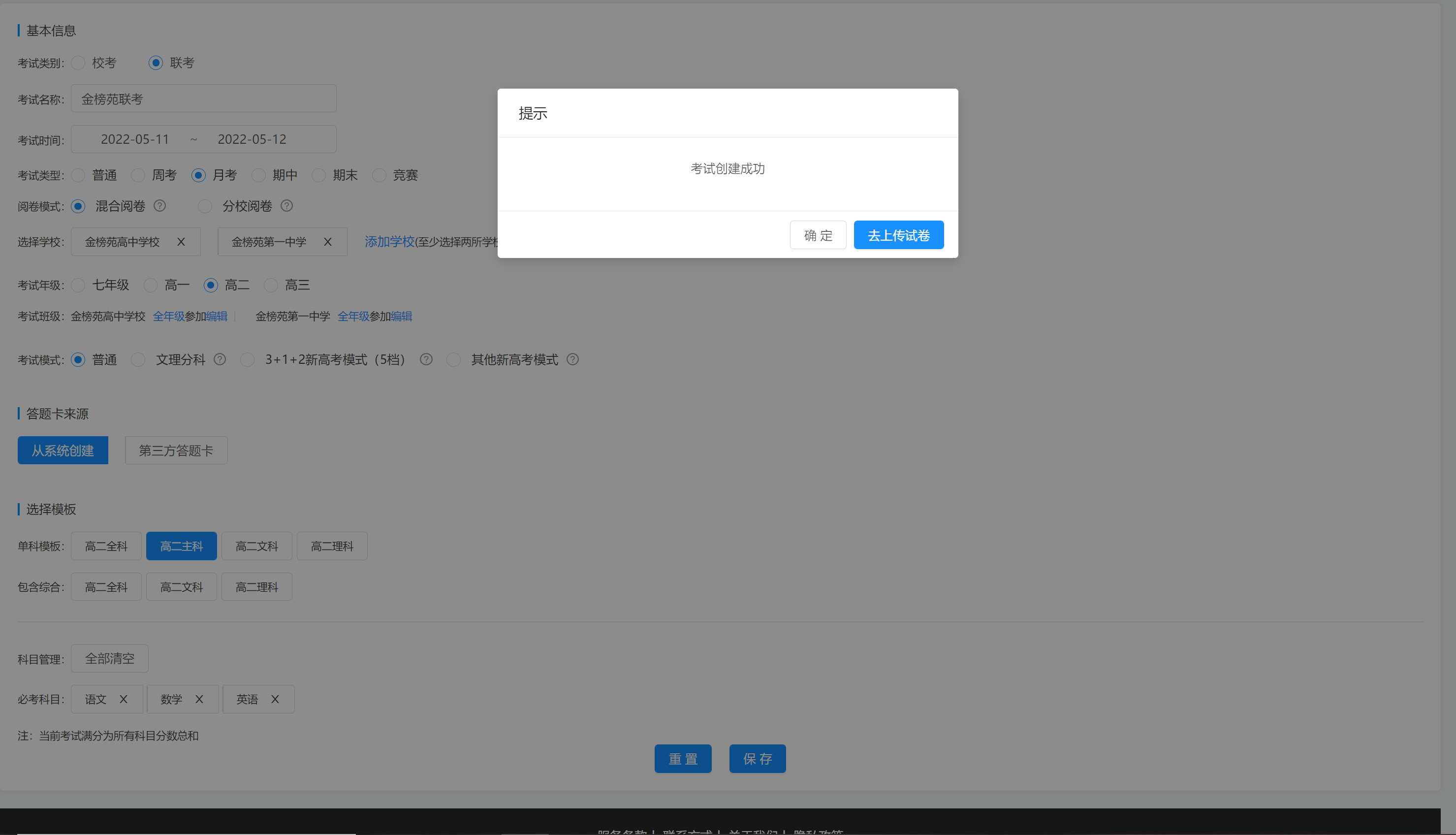The image size is (1456, 835).
Task: Click the 添加学校 link
Action: pos(389,242)
